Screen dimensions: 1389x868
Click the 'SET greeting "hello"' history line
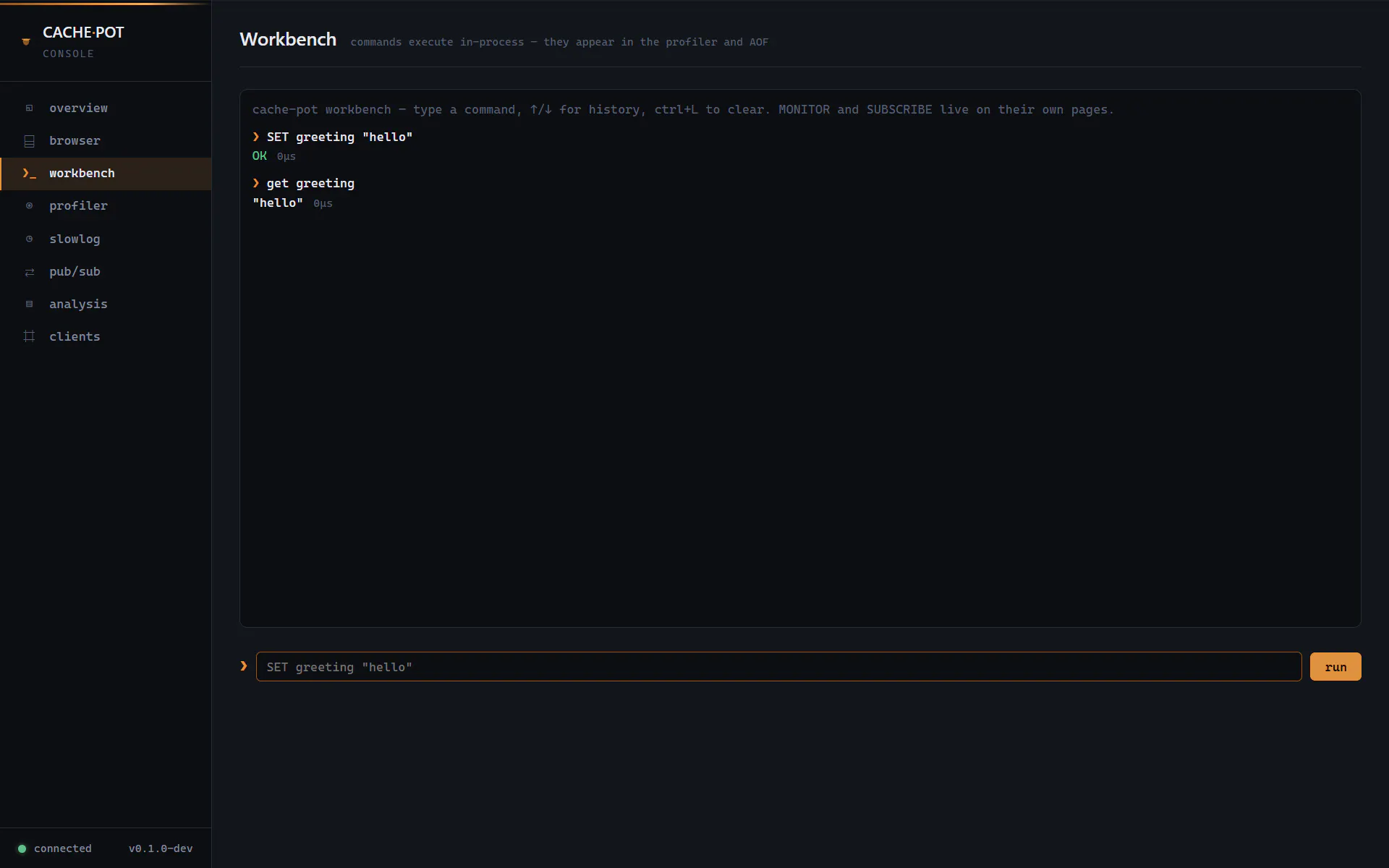point(333,137)
